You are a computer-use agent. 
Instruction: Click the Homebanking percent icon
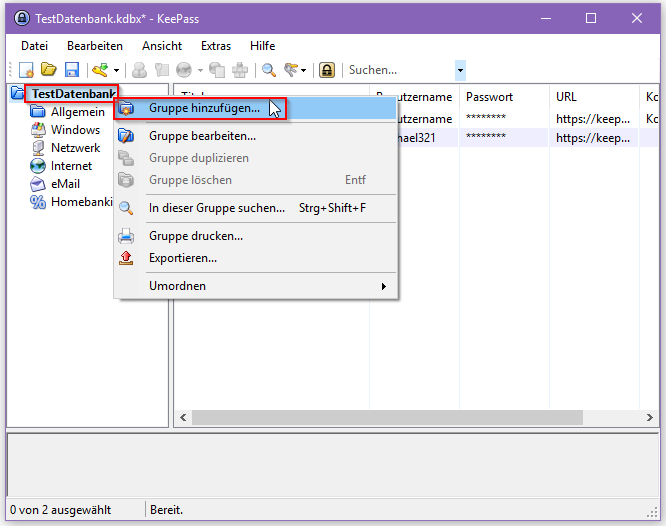(38, 202)
